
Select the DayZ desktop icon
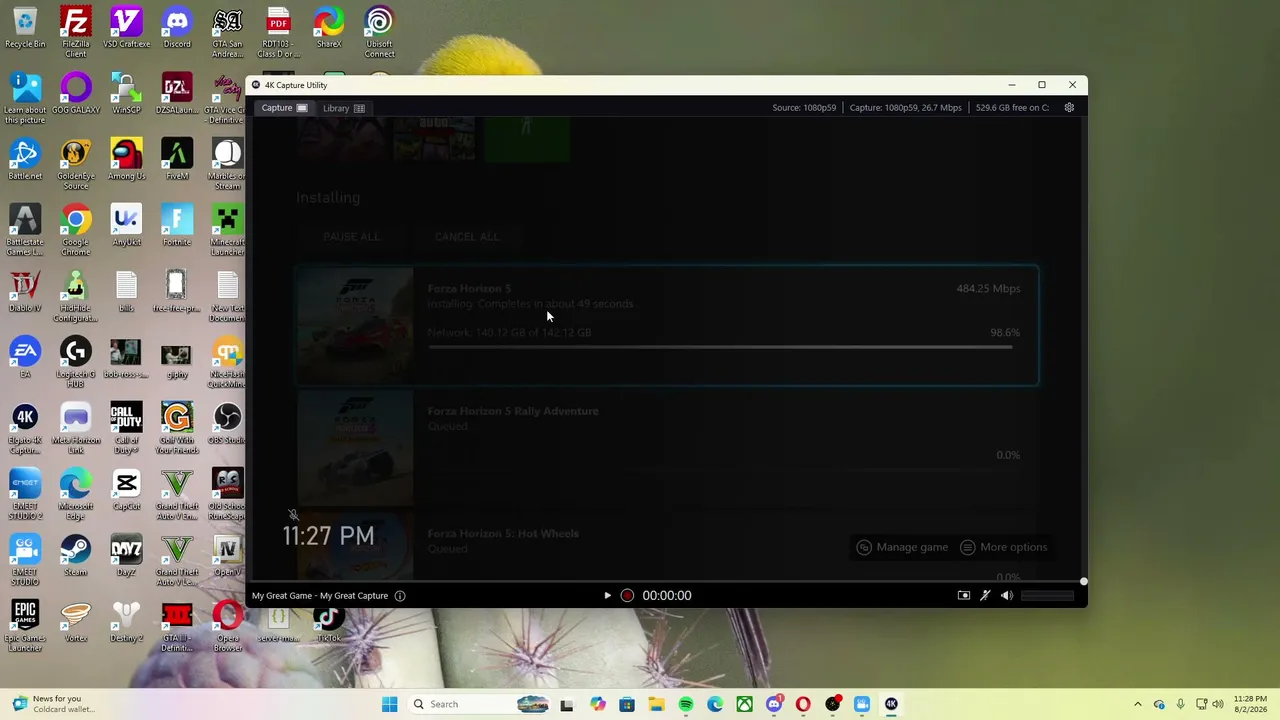point(126,556)
